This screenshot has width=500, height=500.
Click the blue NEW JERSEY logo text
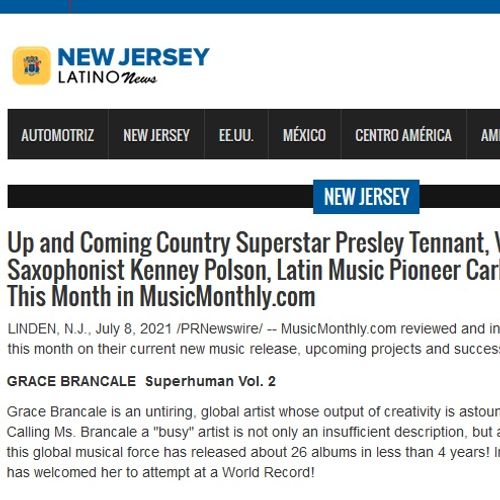pos(133,57)
